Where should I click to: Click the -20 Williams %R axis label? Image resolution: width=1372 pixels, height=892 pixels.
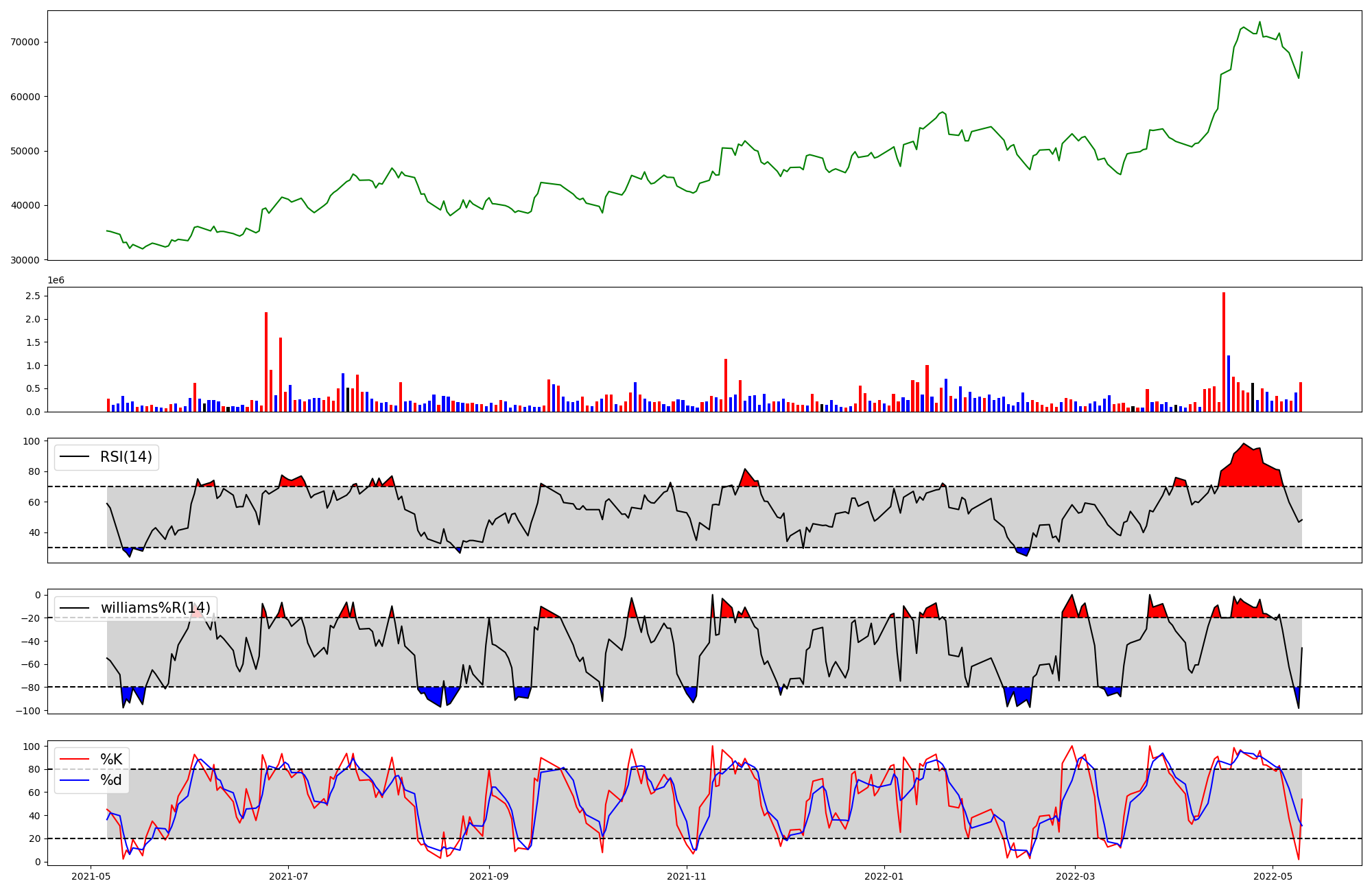tap(32, 618)
